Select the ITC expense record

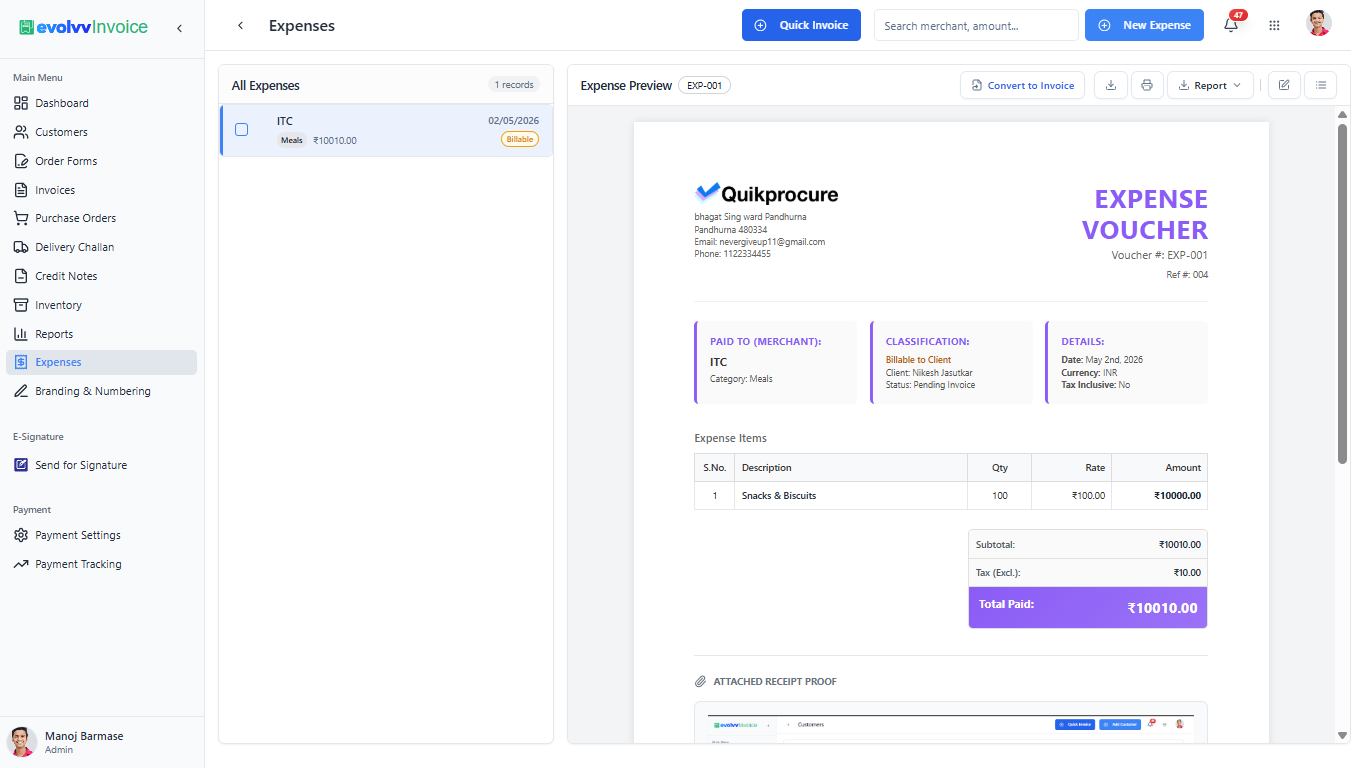point(386,130)
